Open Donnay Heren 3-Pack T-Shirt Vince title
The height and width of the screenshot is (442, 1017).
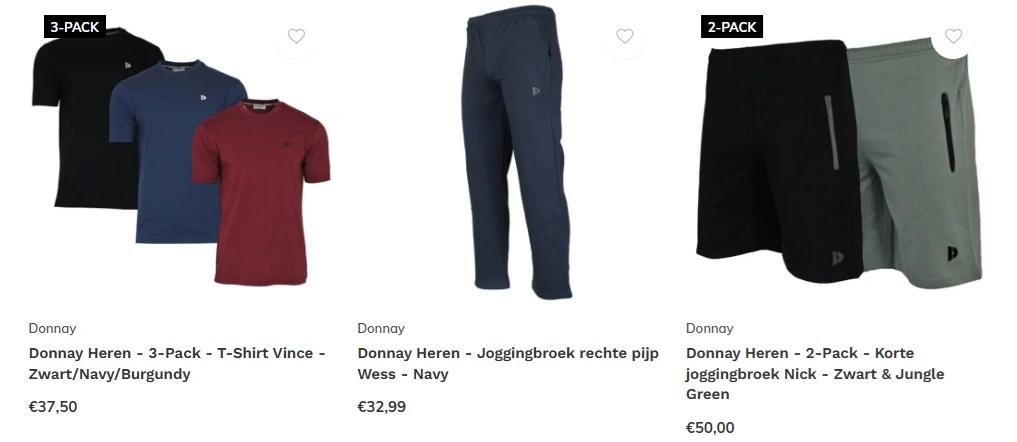coord(177,363)
